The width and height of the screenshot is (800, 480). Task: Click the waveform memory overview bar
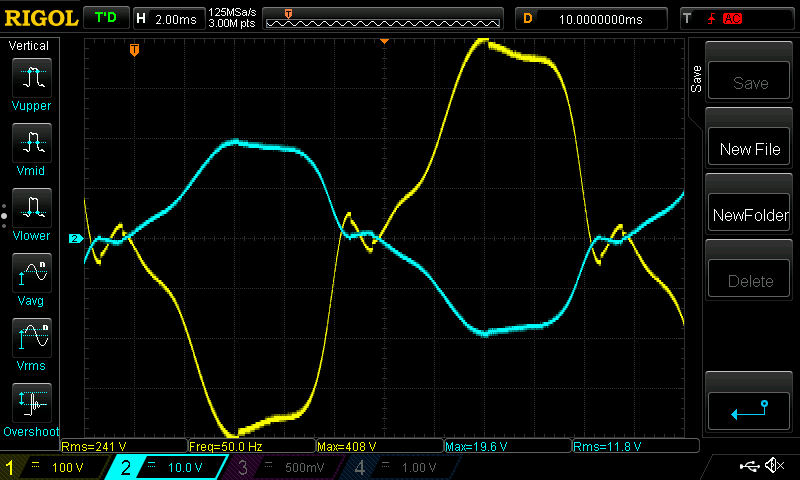pos(383,19)
